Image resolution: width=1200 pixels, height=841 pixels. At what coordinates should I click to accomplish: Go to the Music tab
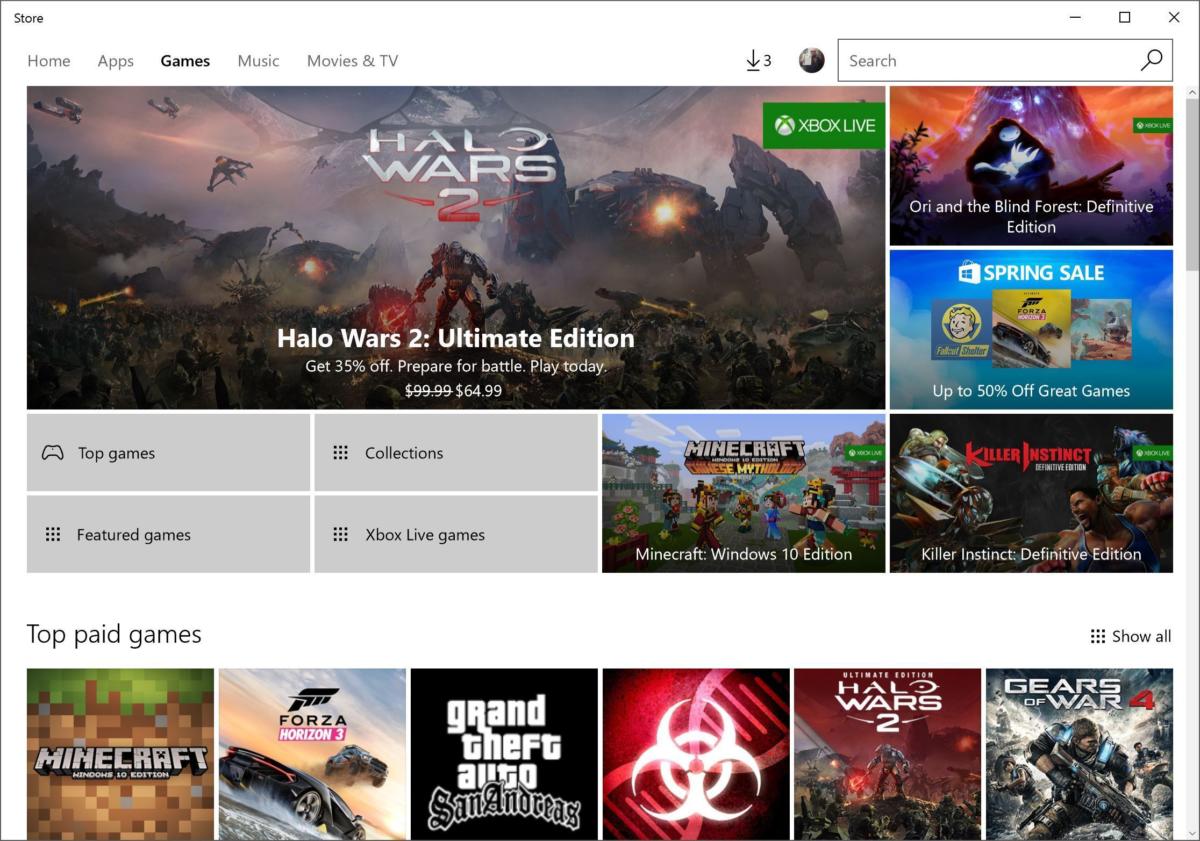258,61
